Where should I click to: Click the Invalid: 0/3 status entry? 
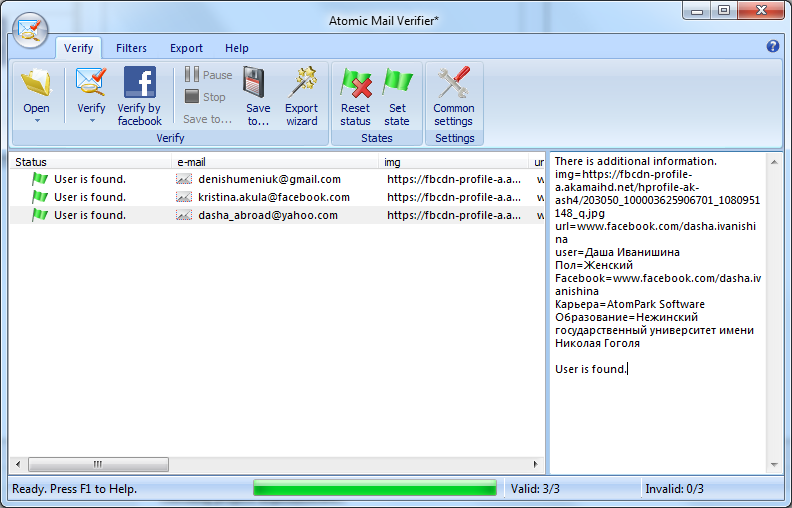[674, 489]
